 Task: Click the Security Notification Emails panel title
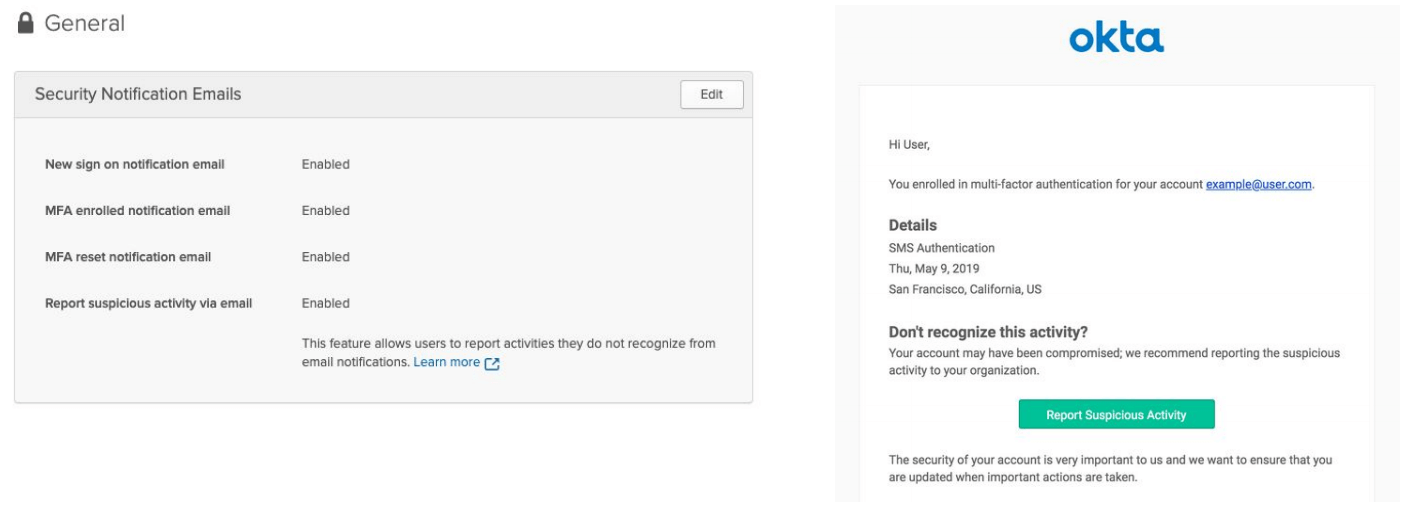click(x=137, y=94)
